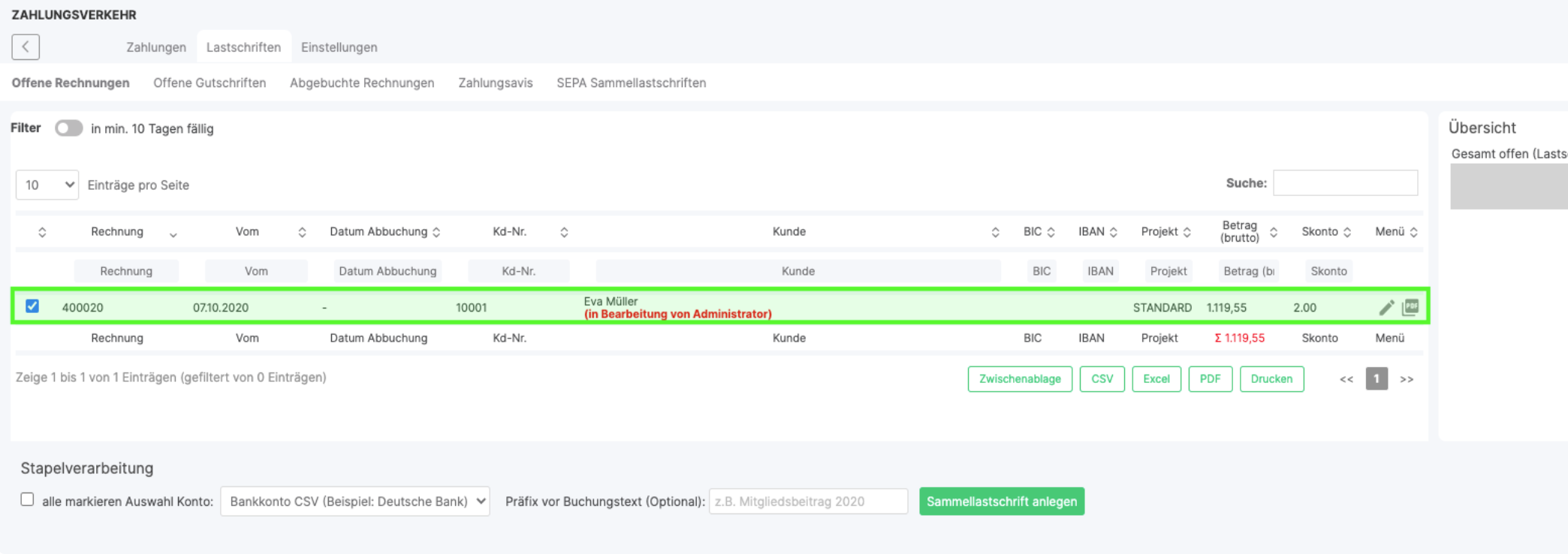
Task: Open the PDF icon for invoice 400020
Action: click(x=1410, y=308)
